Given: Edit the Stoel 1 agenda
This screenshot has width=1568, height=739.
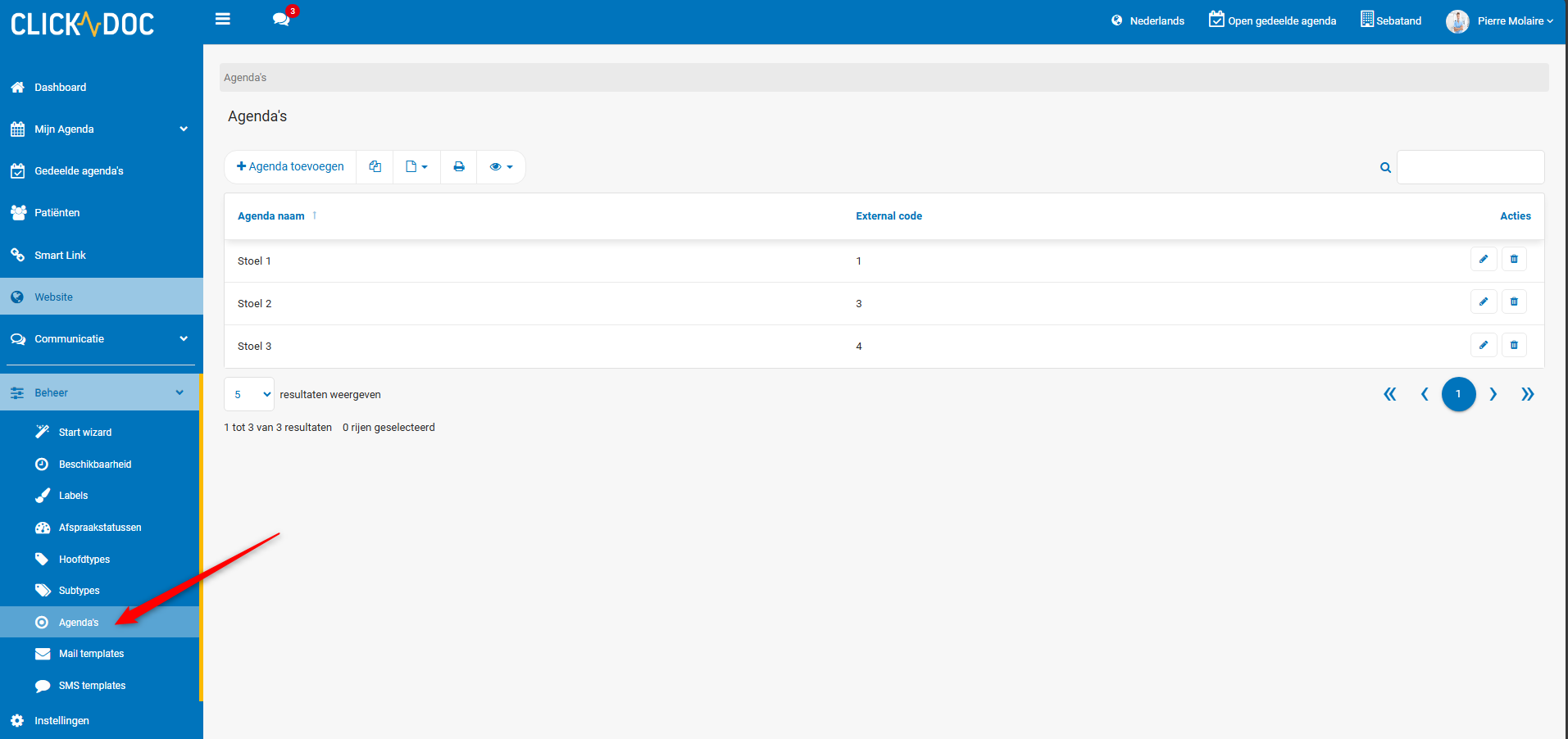Looking at the screenshot, I should pyautogui.click(x=1483, y=260).
